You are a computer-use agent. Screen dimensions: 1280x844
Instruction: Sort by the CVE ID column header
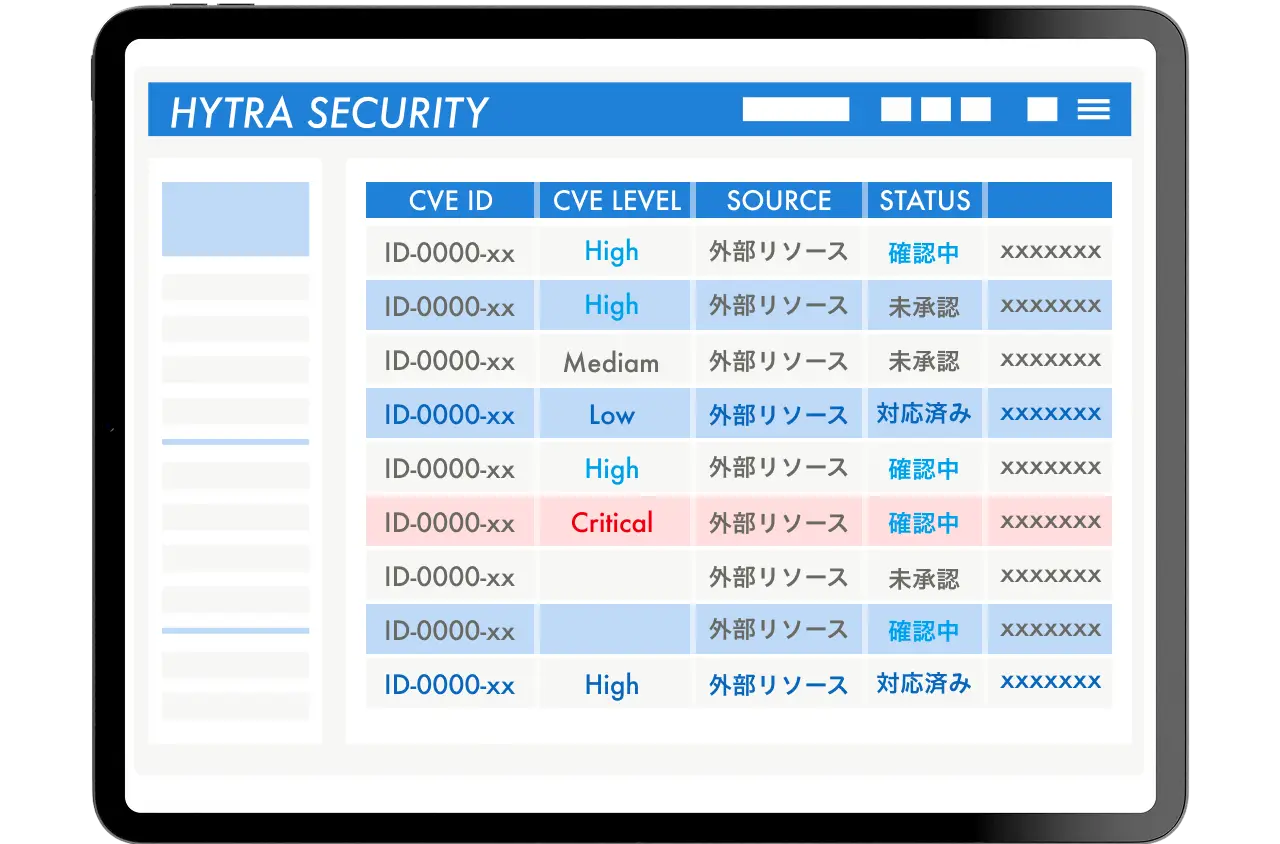tap(450, 200)
